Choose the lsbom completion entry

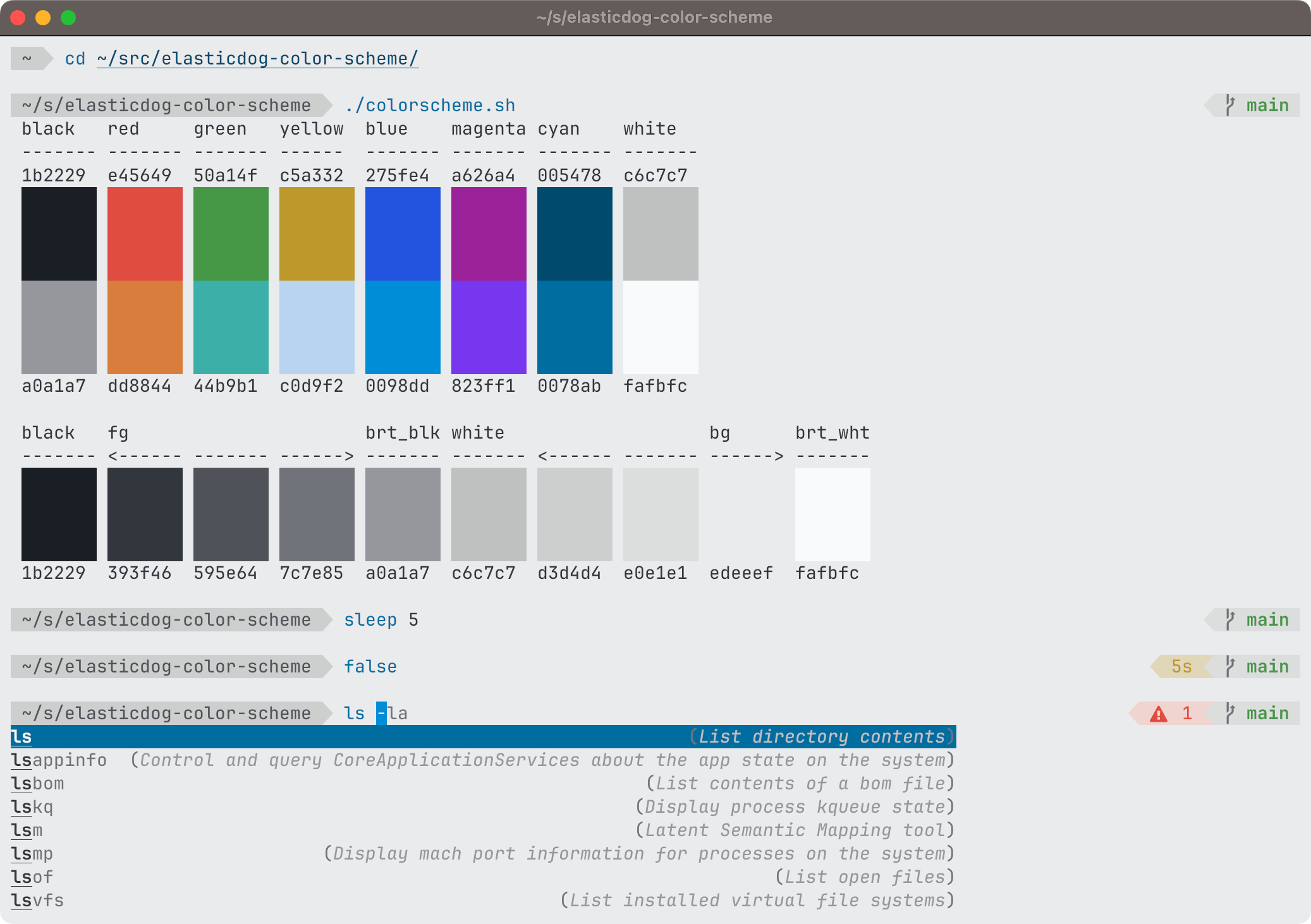click(x=37, y=784)
